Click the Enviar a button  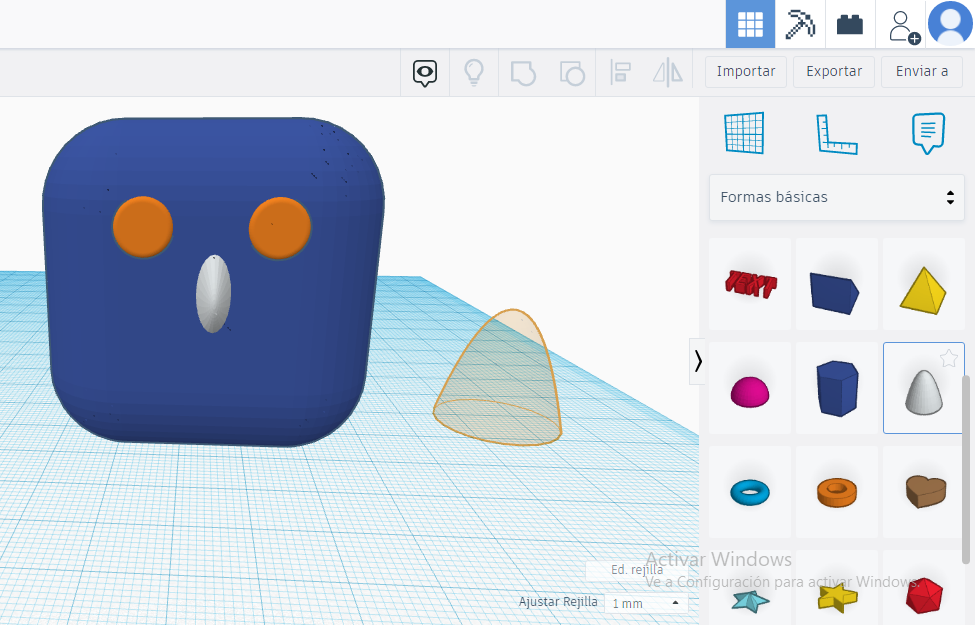click(922, 72)
